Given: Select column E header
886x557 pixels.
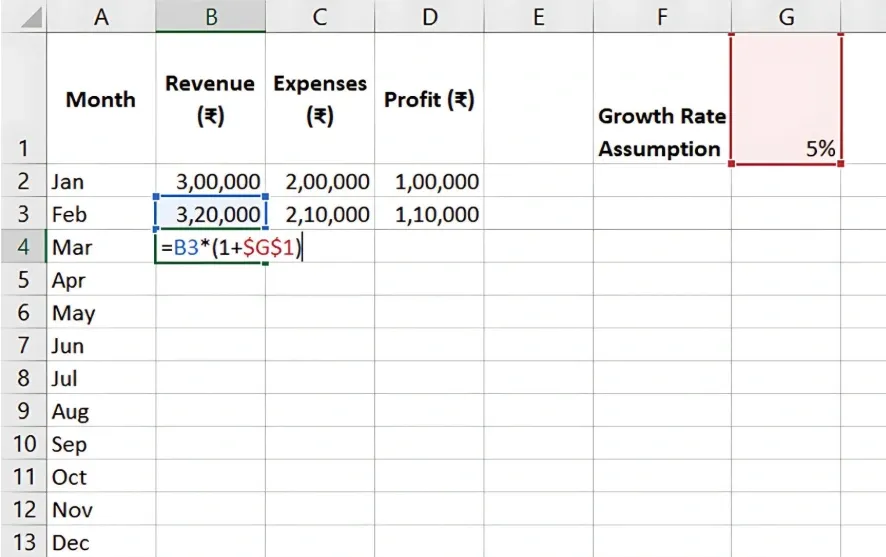Looking at the screenshot, I should (x=538, y=16).
